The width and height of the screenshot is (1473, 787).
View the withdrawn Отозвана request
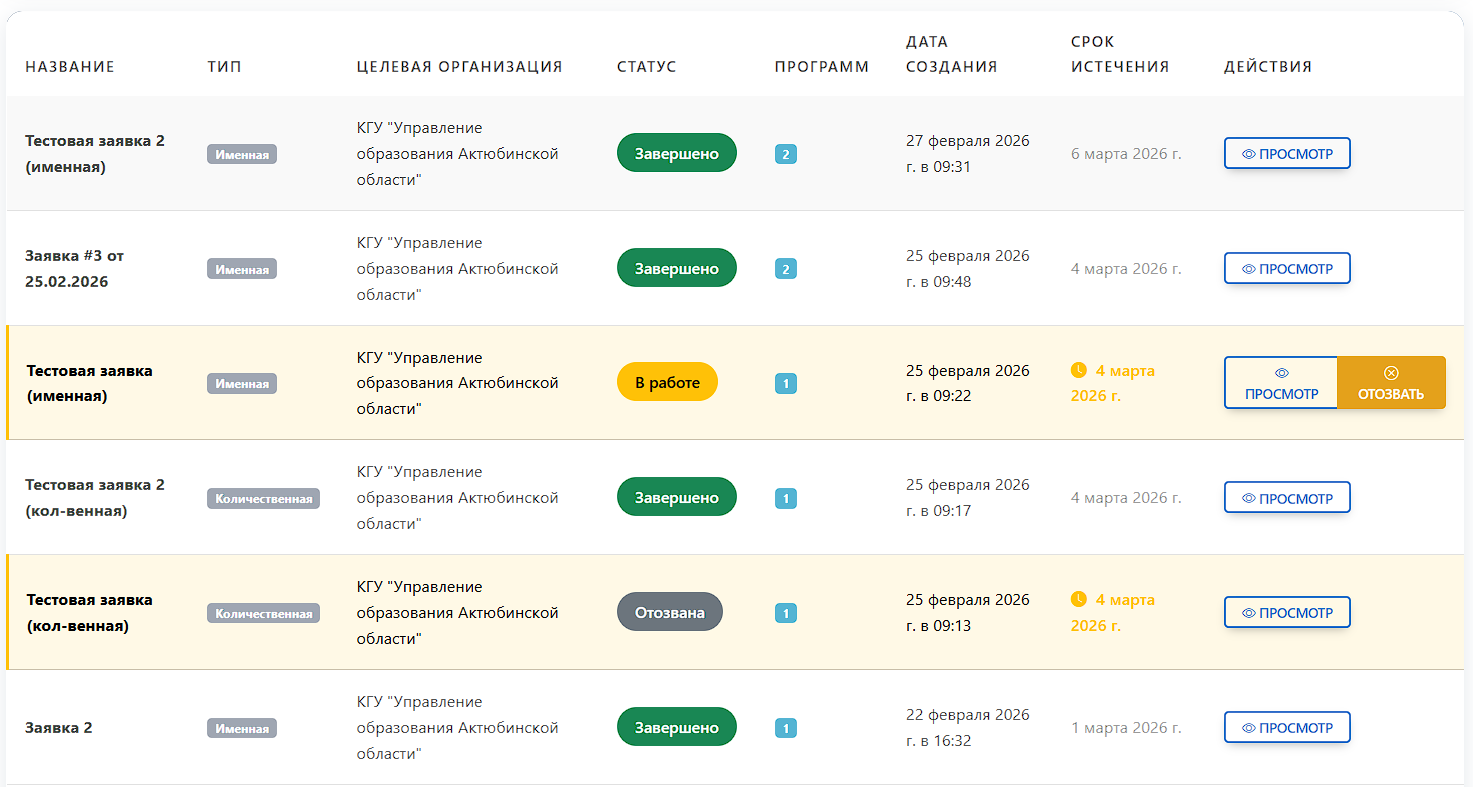click(1287, 613)
